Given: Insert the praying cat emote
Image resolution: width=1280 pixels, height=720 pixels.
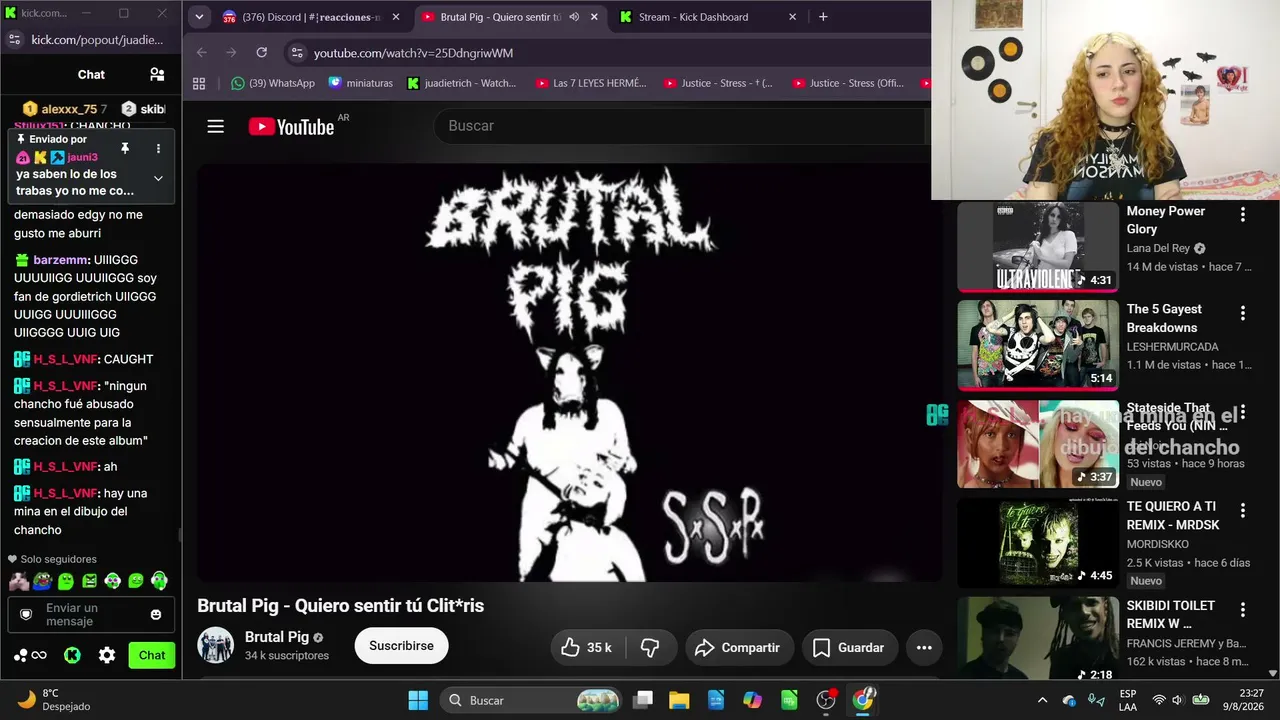Looking at the screenshot, I should coord(19,581).
